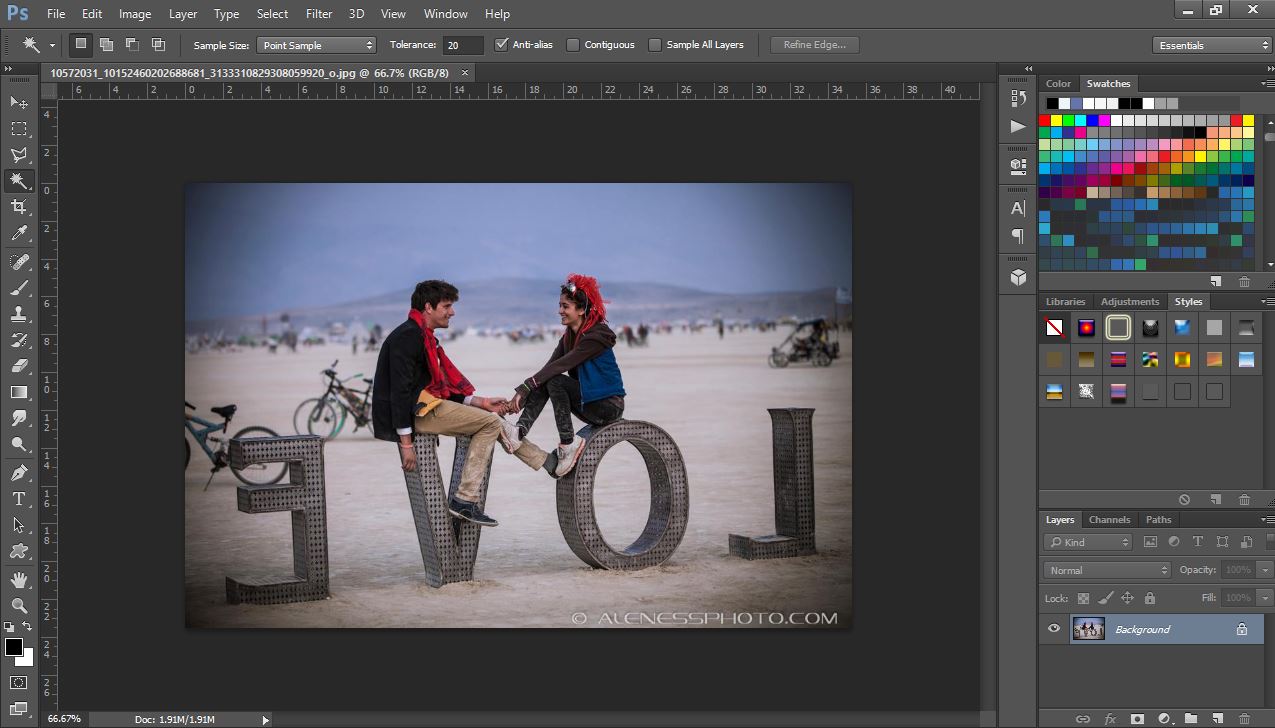Disable the Anti-alias checkbox
This screenshot has height=728, width=1275.
click(502, 45)
